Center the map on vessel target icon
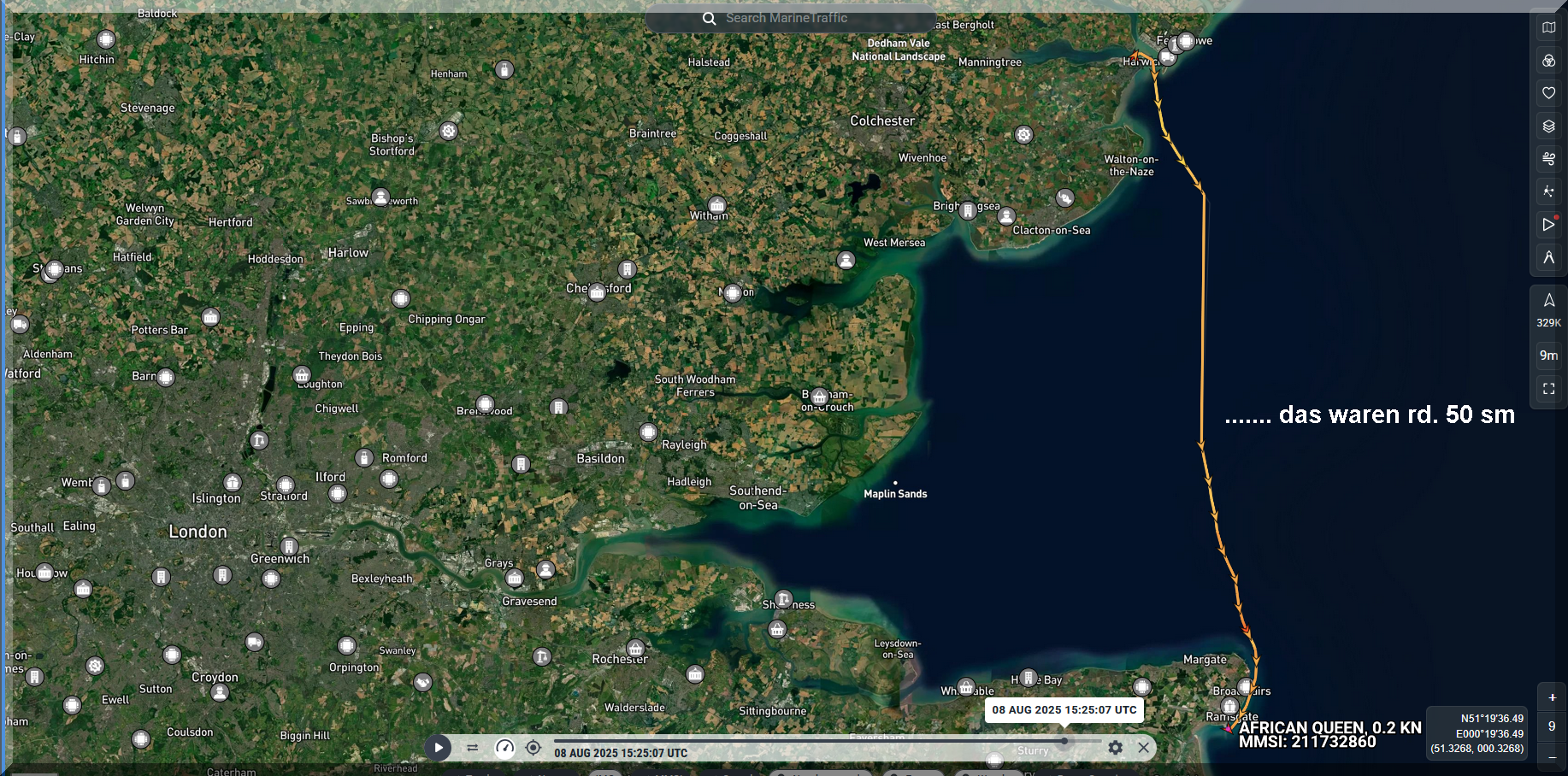The width and height of the screenshot is (1568, 776). pos(533,748)
